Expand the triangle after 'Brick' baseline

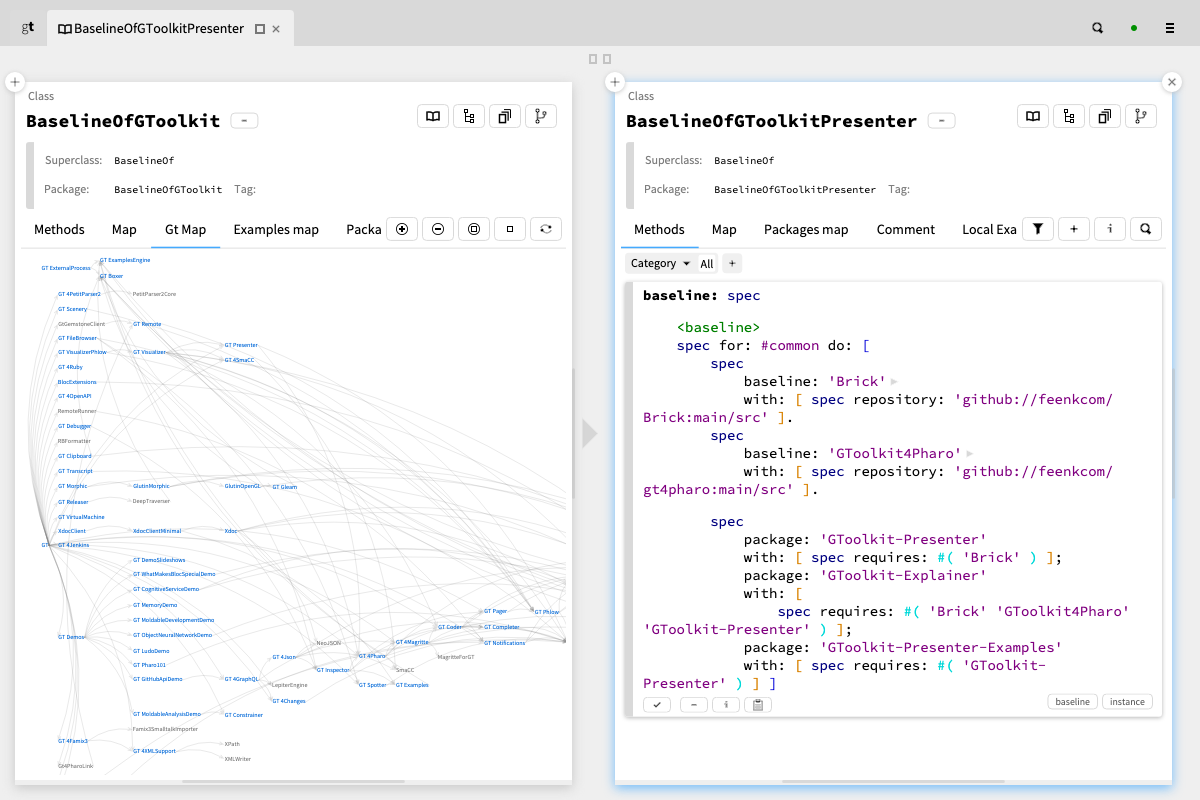pos(894,381)
